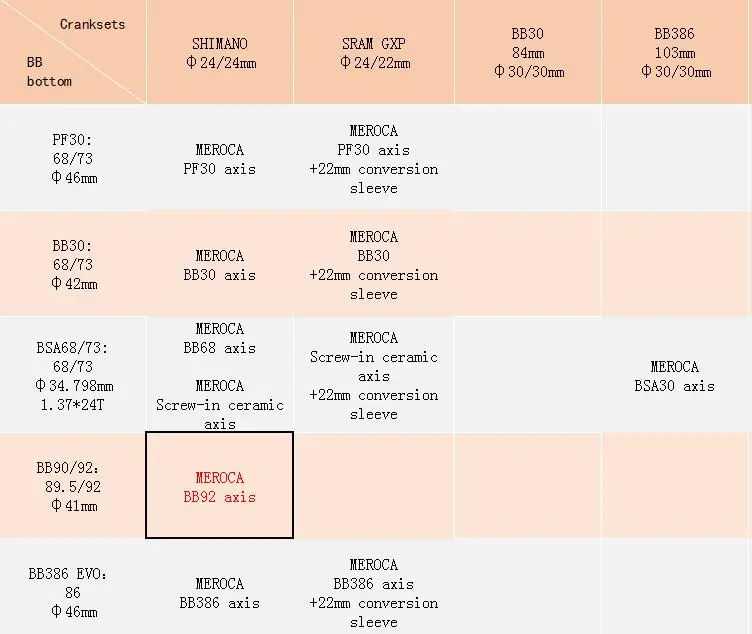Screen dimensions: 752x634
Task: Click the BB90/92: 89.5/92 row label
Action: tap(73, 485)
